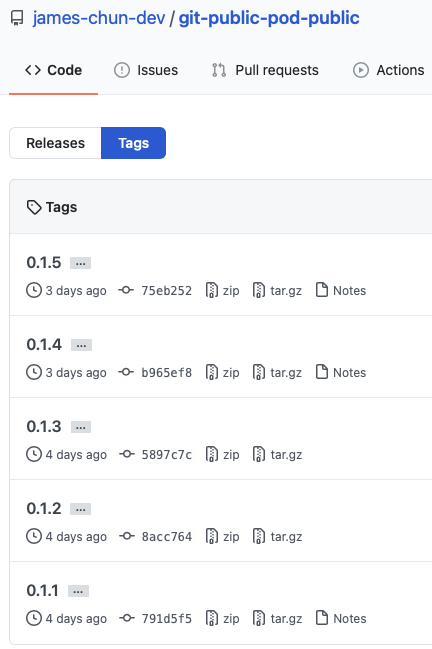432x649 pixels.
Task: Click the zip file icon for tag 0.1.2
Action: pos(212,536)
